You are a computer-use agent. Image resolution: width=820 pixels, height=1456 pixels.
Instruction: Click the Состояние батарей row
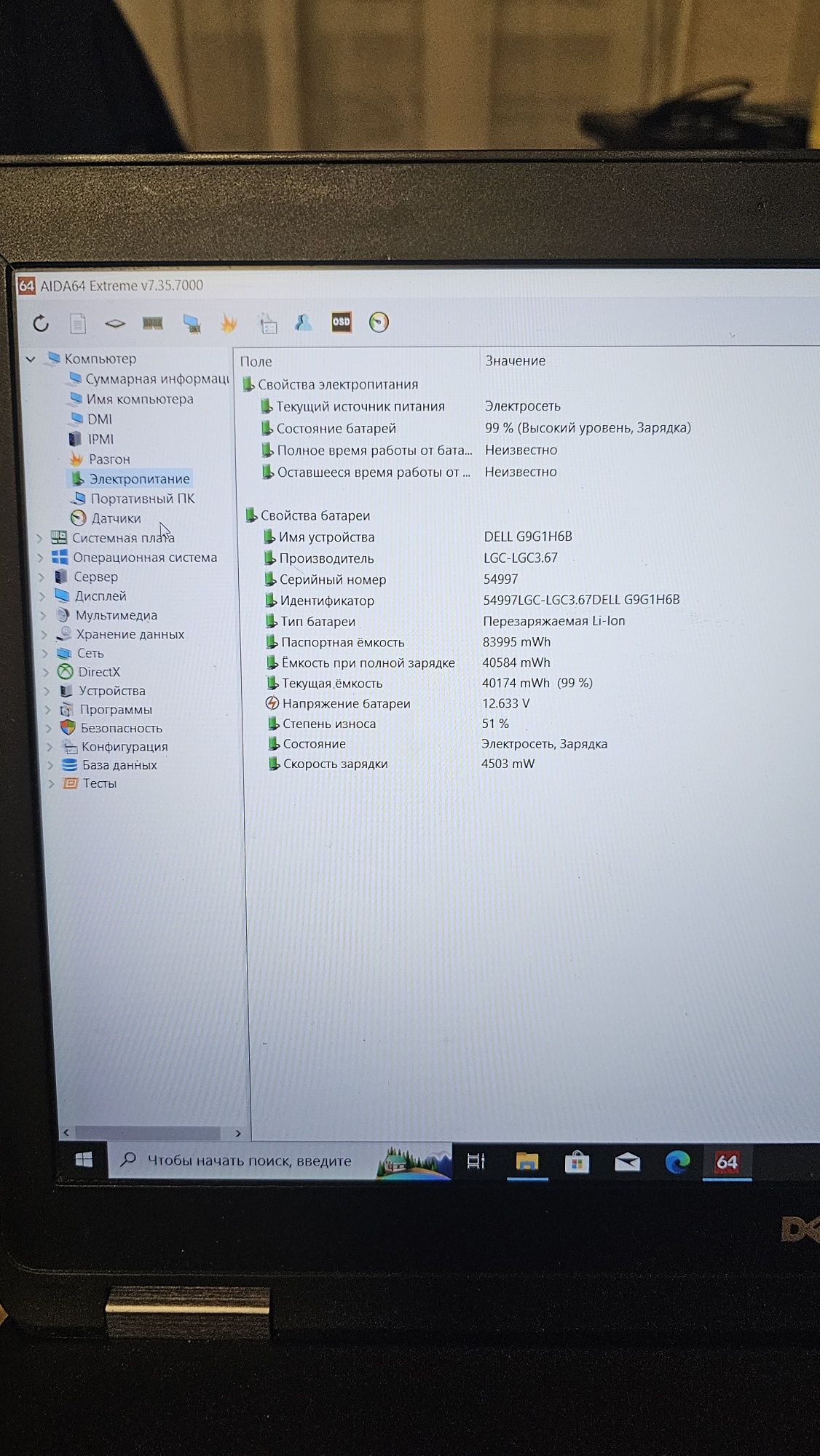[476, 428]
